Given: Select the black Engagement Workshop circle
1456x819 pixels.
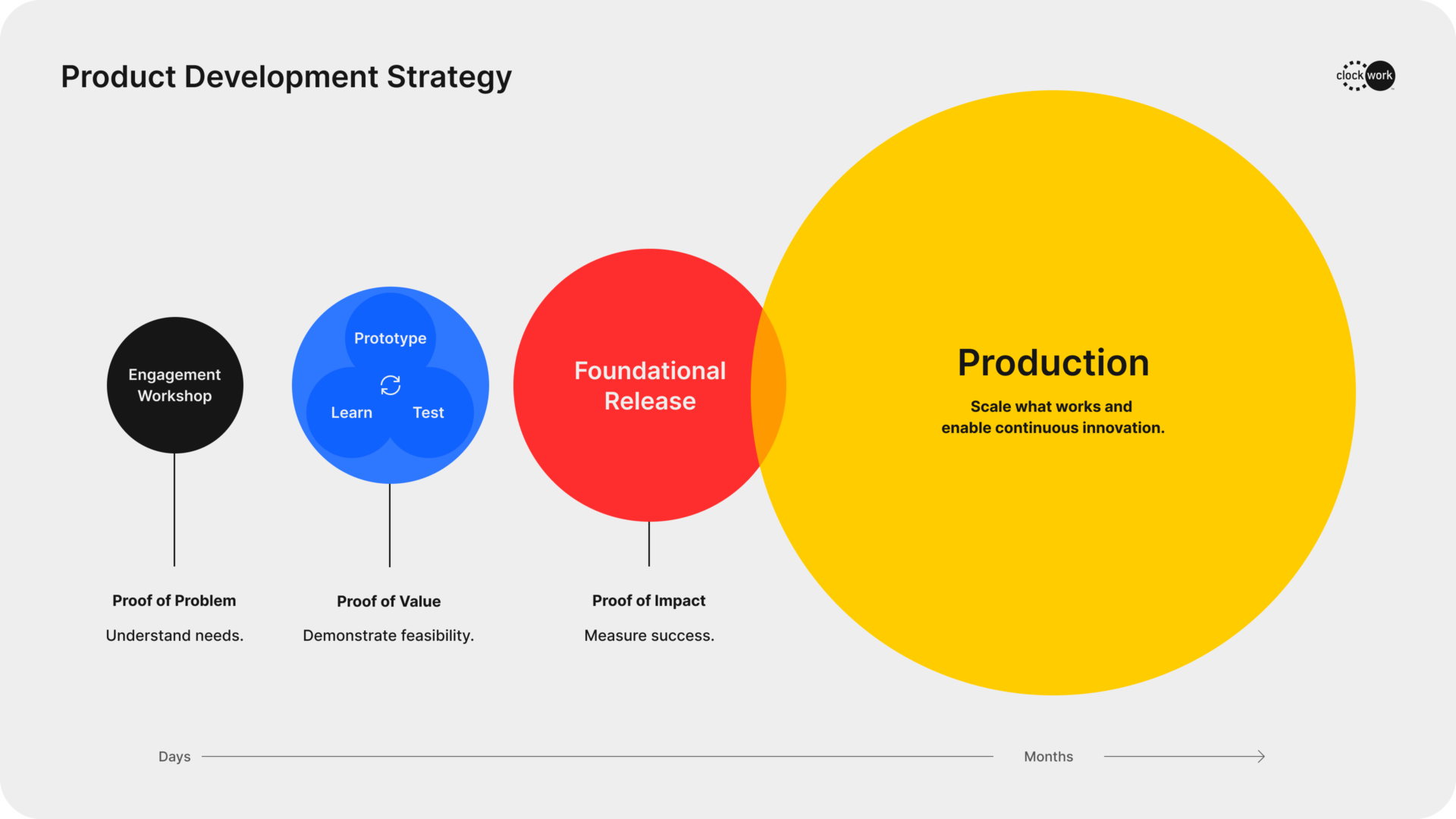Looking at the screenshot, I should pyautogui.click(x=174, y=385).
